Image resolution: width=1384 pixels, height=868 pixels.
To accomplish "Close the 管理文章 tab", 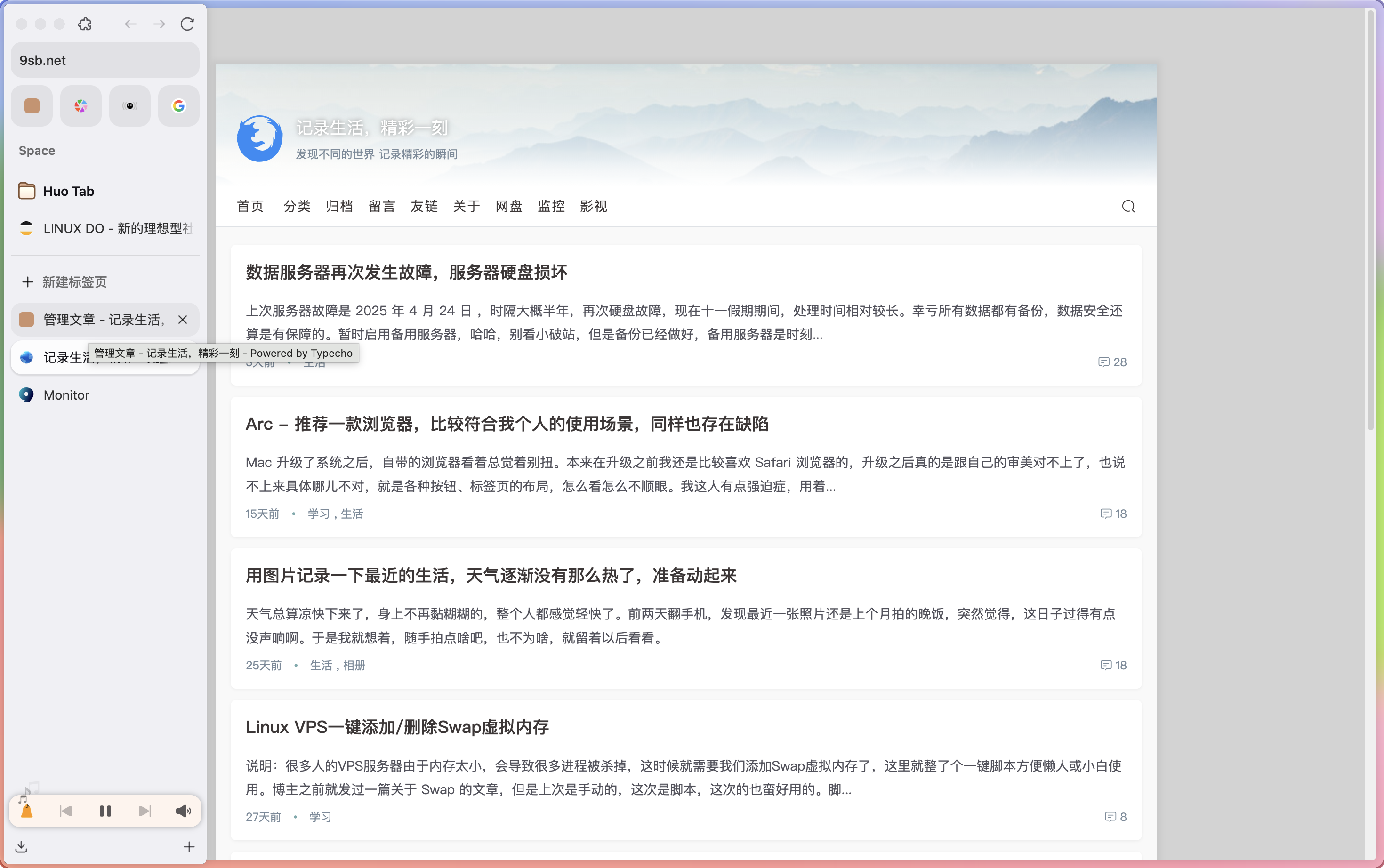I will coord(183,320).
